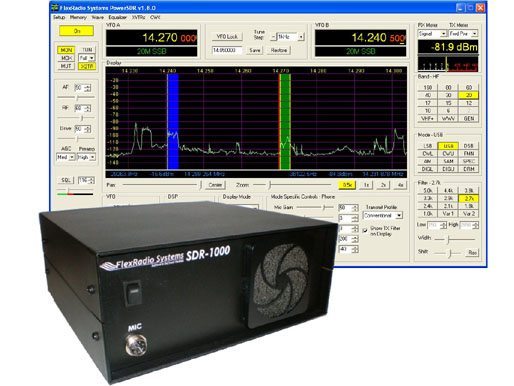Viewport: 514px width, 386px height.
Task: Open the XVTRs menu
Action: coord(138,17)
